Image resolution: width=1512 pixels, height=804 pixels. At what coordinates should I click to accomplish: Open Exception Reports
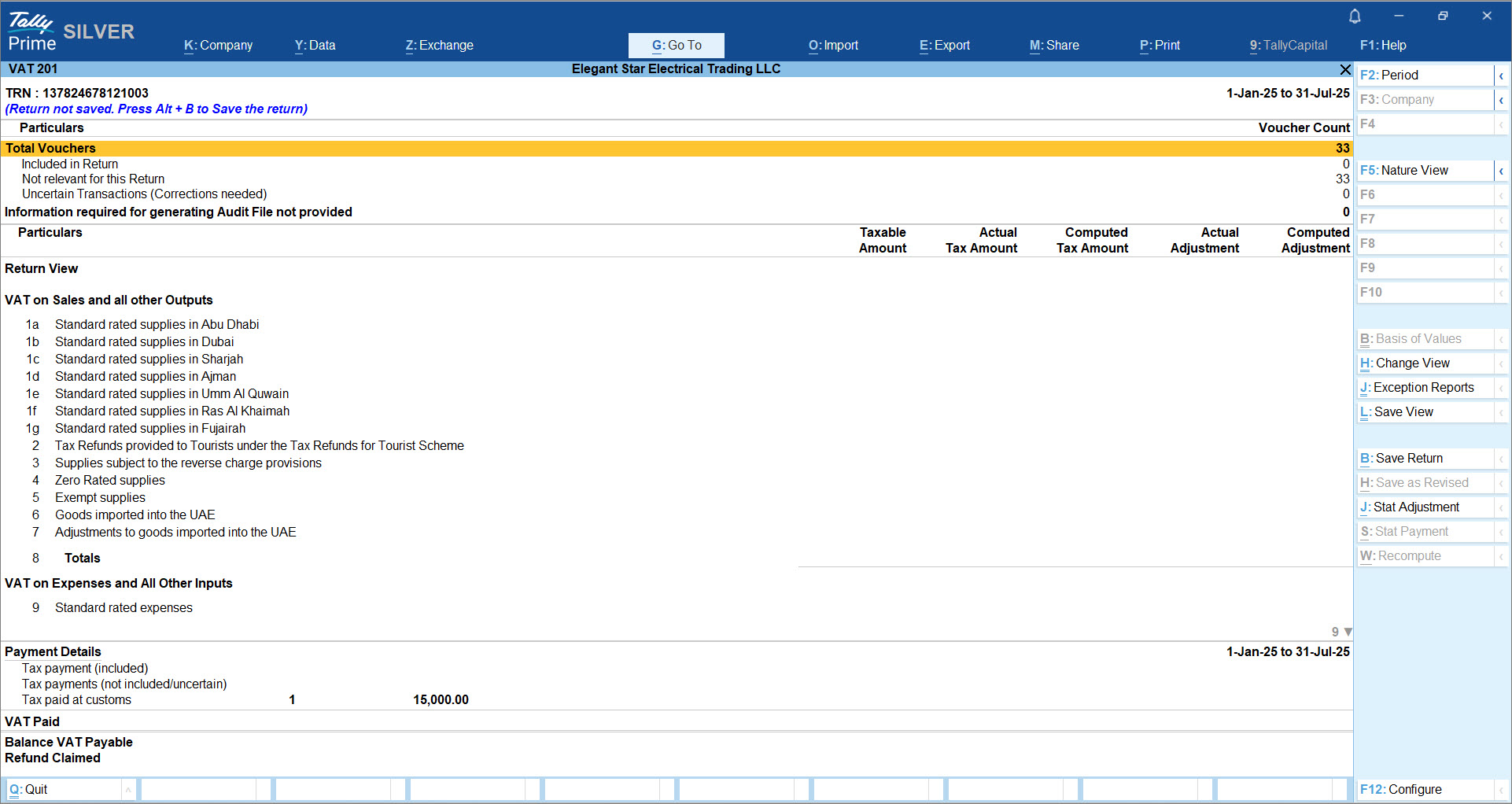tap(1422, 388)
